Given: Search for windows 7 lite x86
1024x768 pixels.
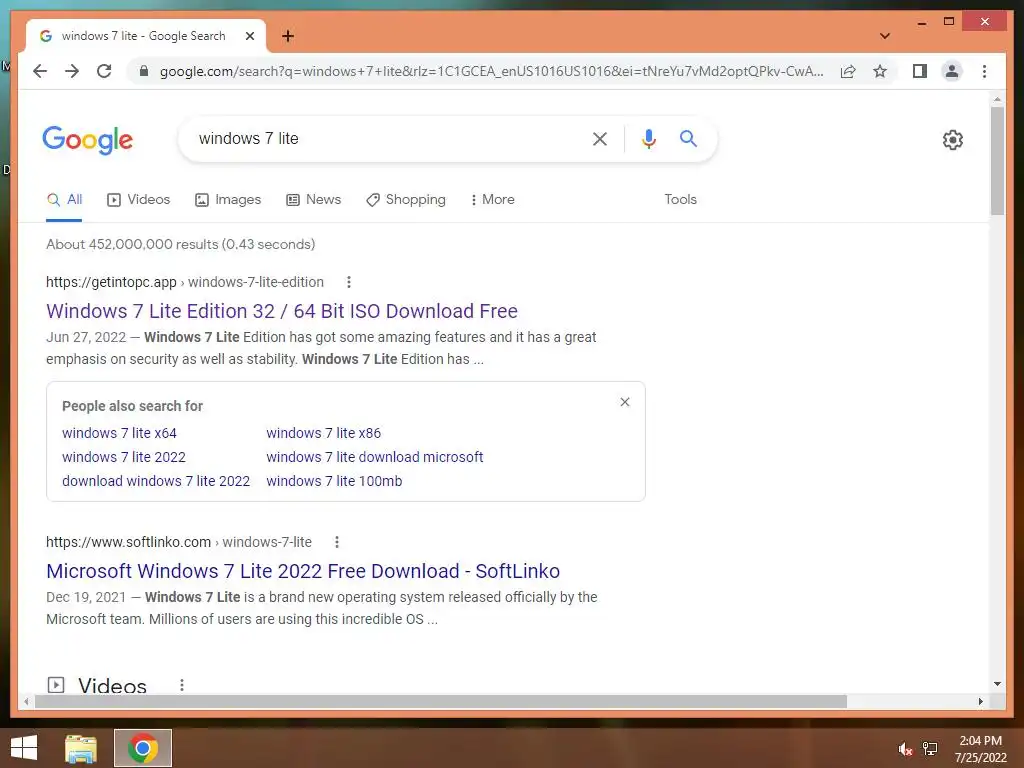Looking at the screenshot, I should [323, 433].
